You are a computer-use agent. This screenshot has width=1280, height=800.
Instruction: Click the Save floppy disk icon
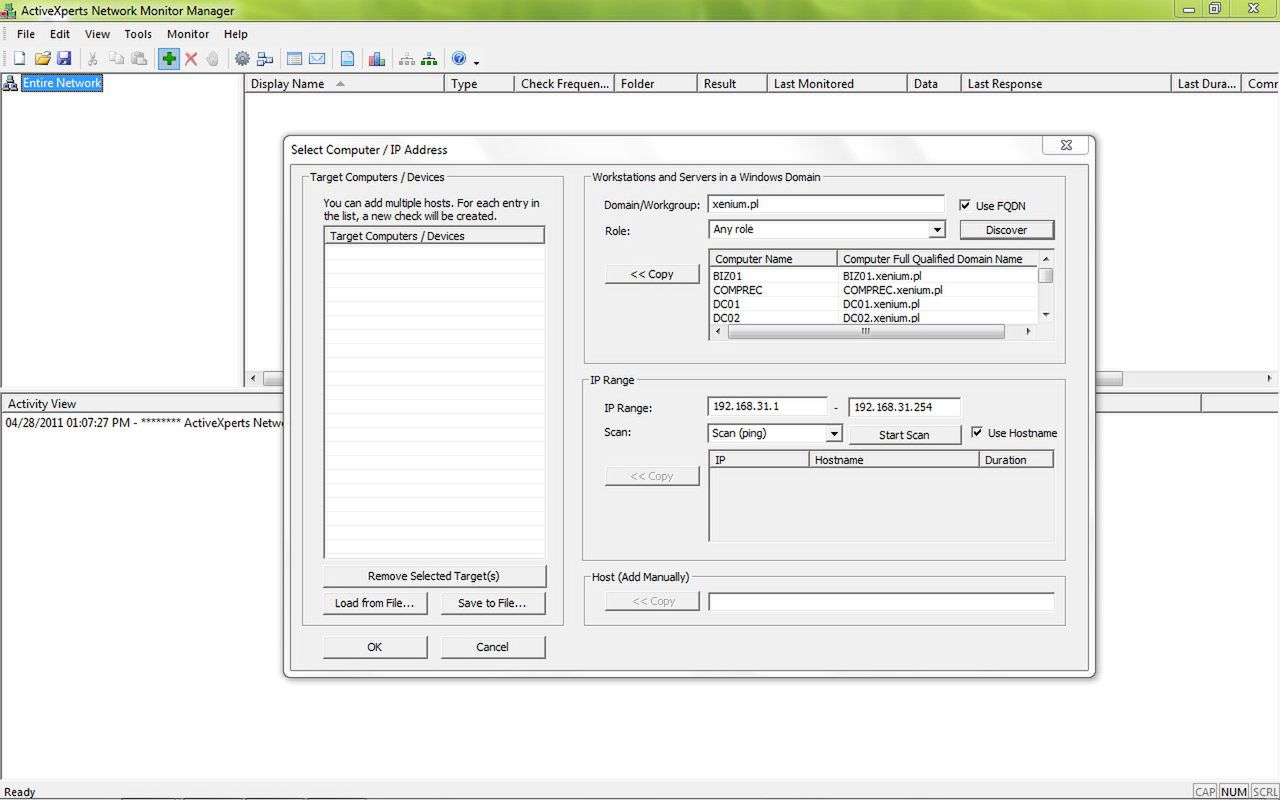pos(63,59)
